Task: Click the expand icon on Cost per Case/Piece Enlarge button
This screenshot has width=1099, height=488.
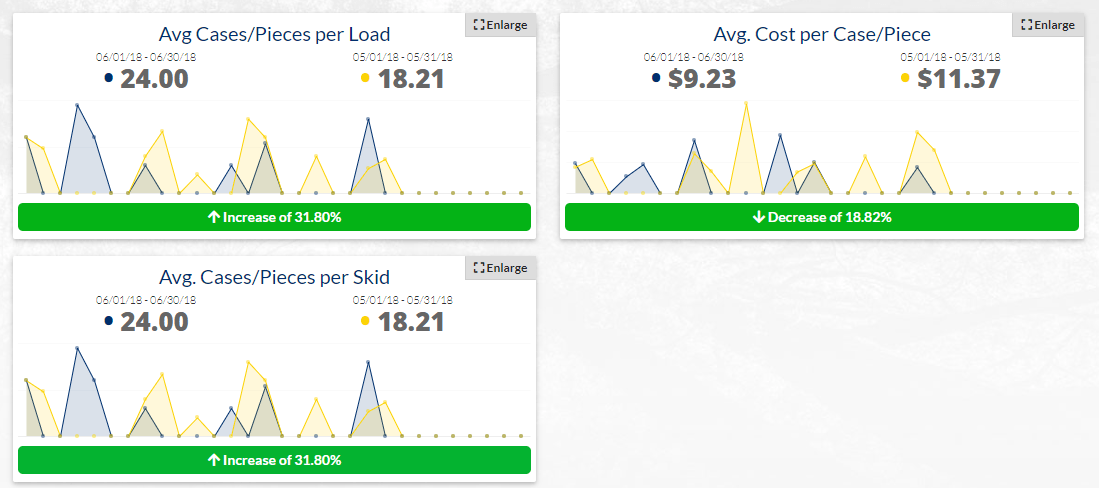Action: (1027, 25)
